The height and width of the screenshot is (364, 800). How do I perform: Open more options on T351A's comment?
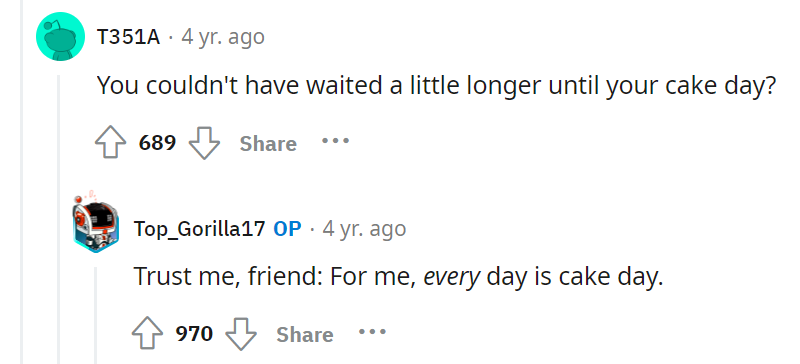[x=335, y=140]
